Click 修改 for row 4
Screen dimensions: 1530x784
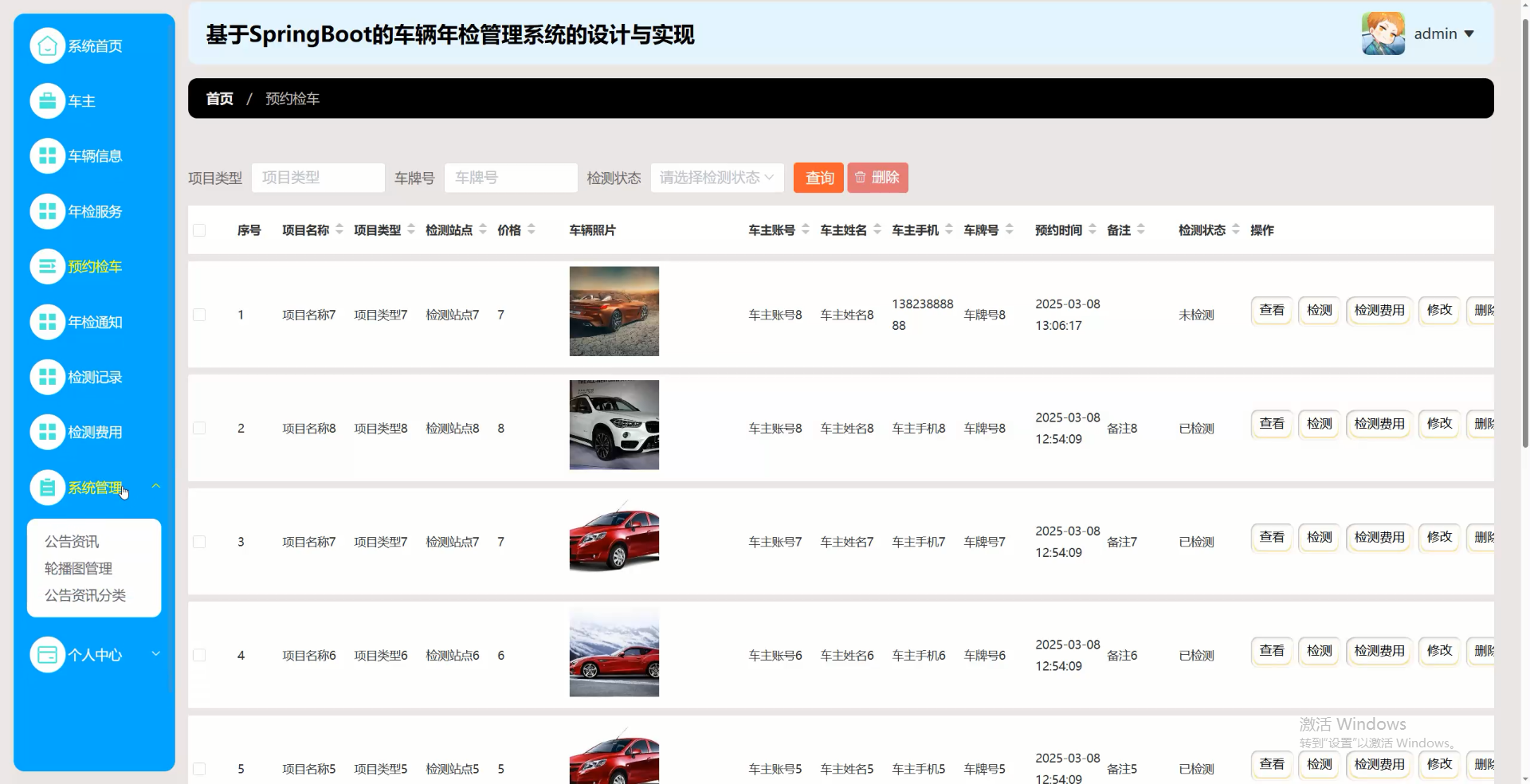tap(1439, 651)
